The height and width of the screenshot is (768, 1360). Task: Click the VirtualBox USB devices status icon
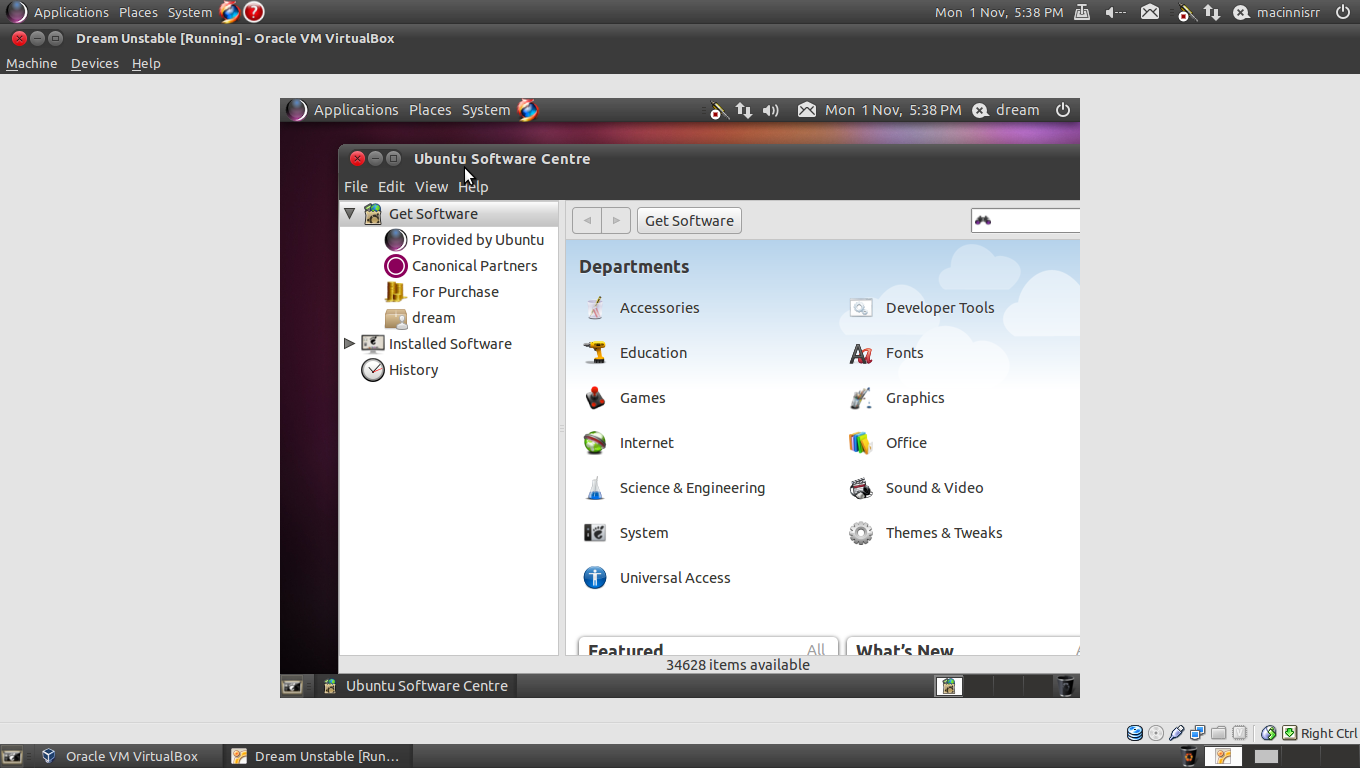coord(1177,733)
